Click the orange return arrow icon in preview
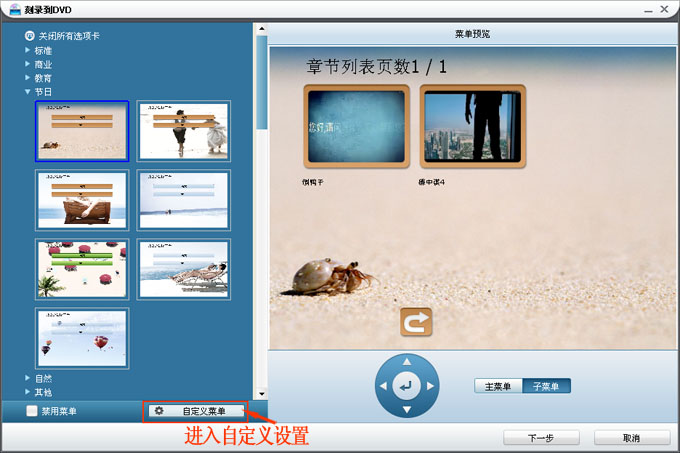This screenshot has width=680, height=453. (x=416, y=322)
